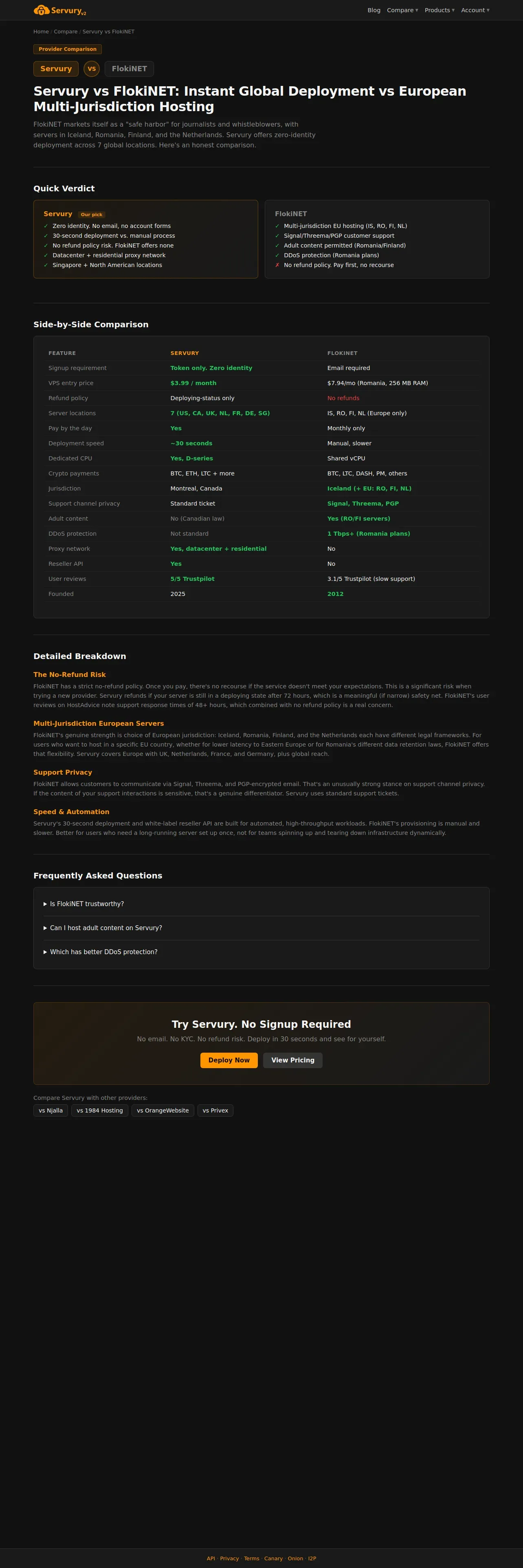The width and height of the screenshot is (523, 1568).
Task: Expand the Compare dropdown menu
Action: click(402, 10)
